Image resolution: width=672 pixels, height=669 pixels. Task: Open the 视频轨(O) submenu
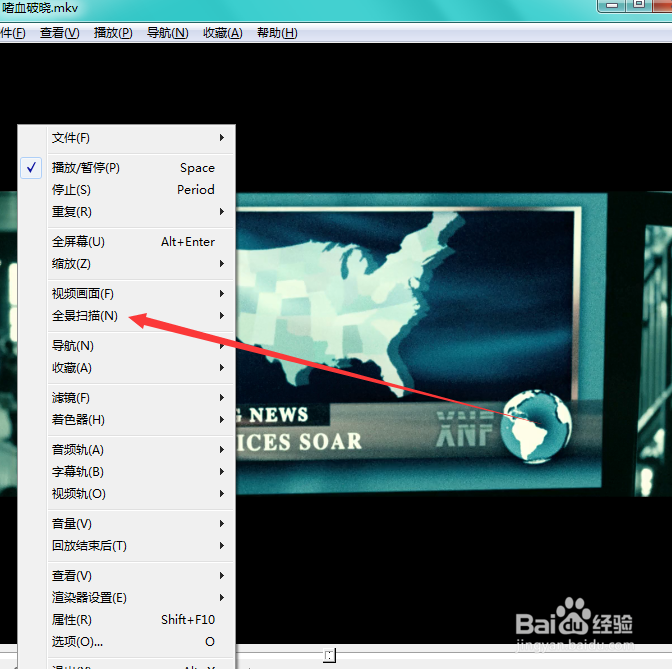click(140, 494)
